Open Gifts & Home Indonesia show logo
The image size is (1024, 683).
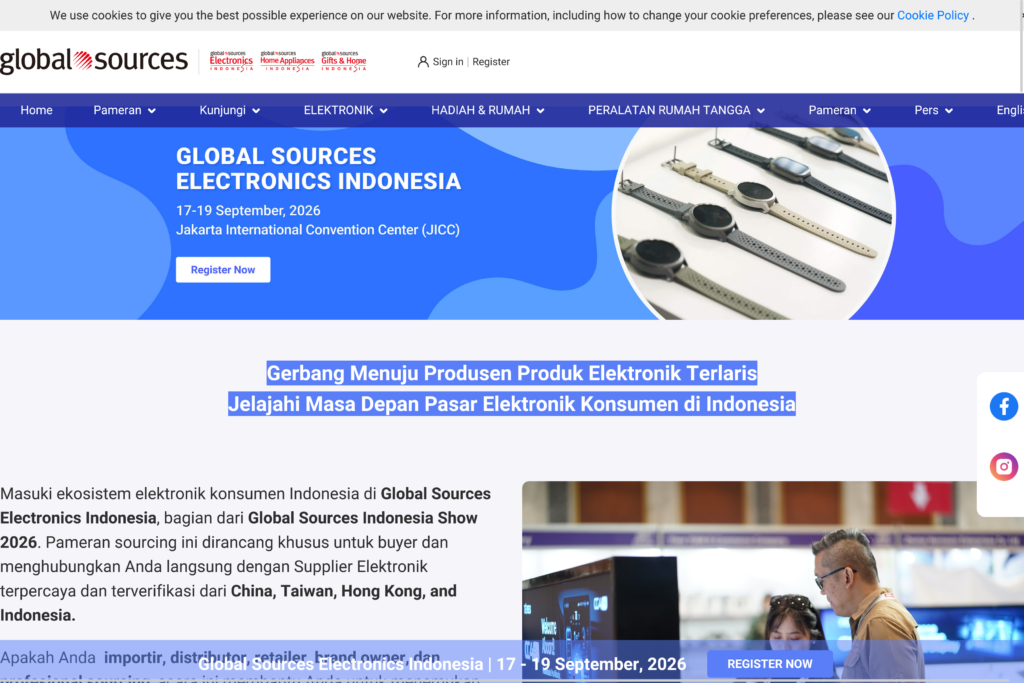click(343, 61)
